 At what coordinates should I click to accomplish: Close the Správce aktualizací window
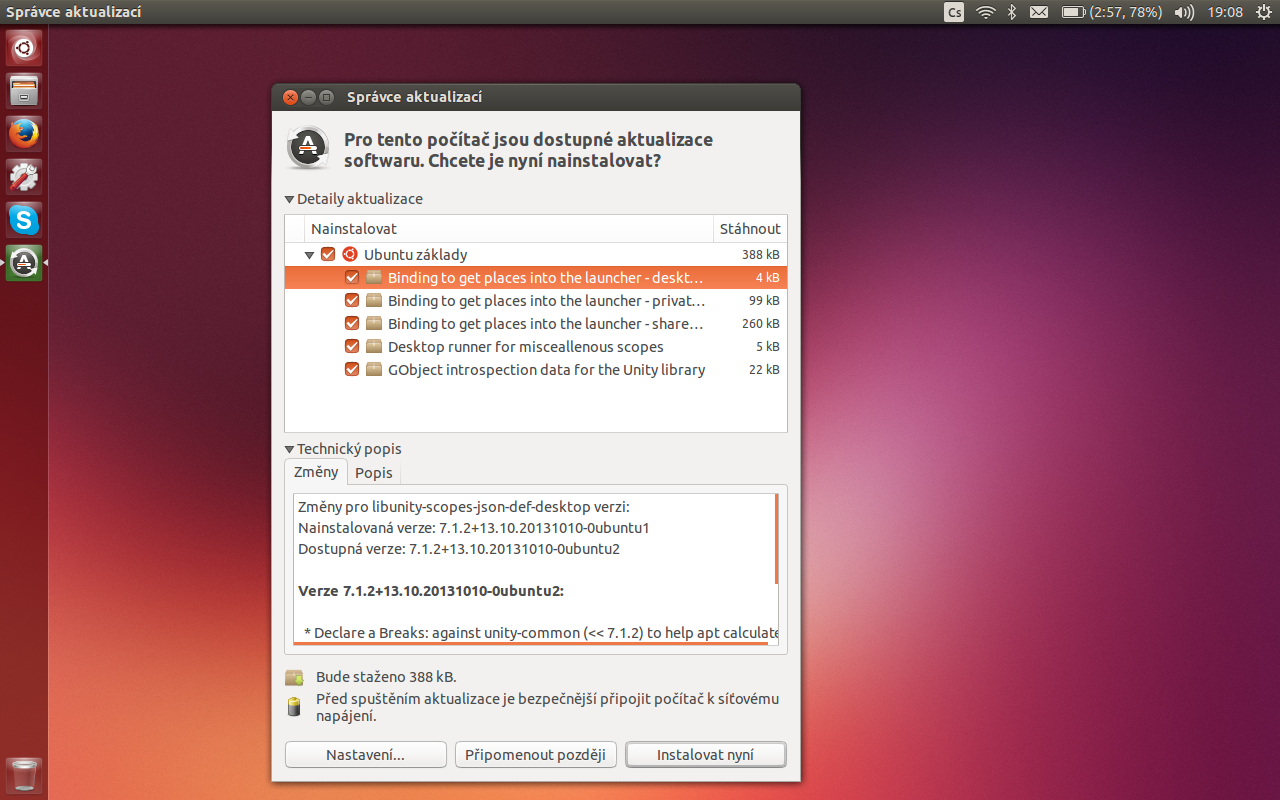click(x=290, y=97)
